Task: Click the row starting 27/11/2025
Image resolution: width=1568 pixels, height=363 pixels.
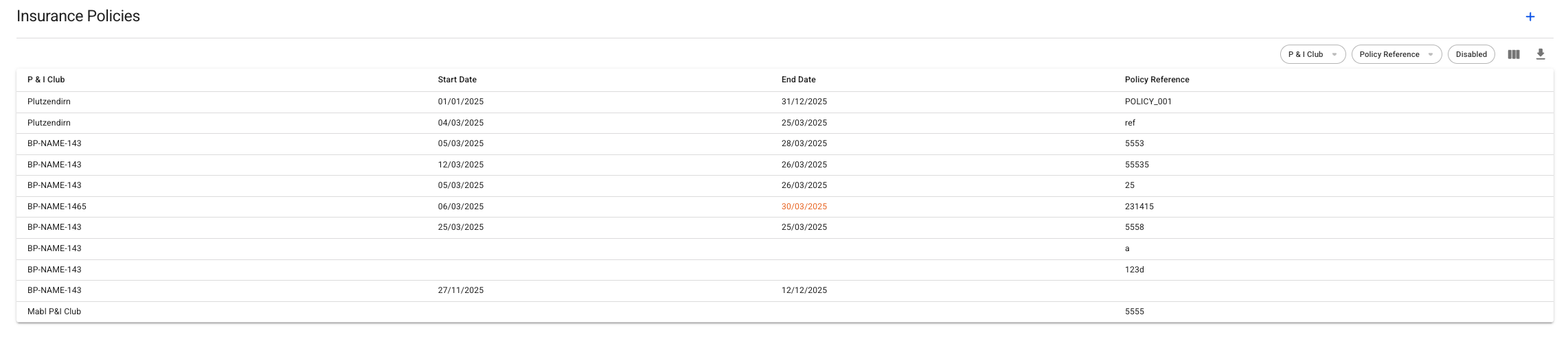Action: (x=461, y=290)
